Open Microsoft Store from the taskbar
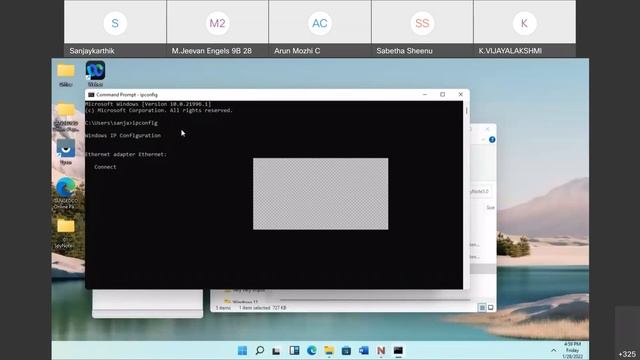640x360 pixels. tap(346, 351)
